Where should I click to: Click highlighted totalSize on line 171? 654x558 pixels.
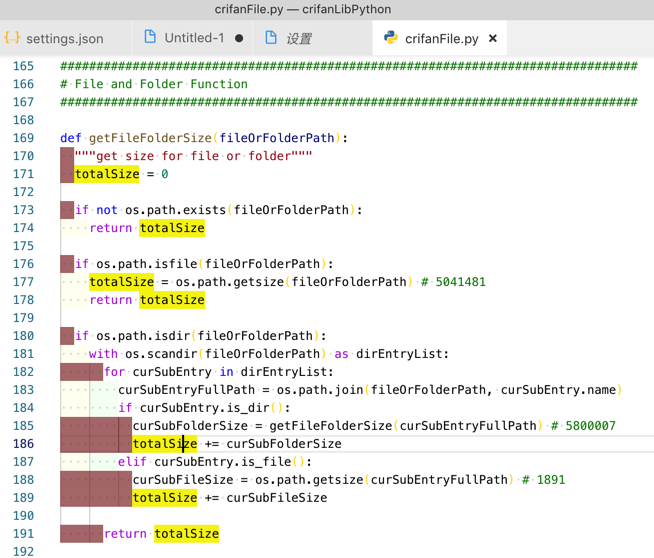(x=107, y=174)
